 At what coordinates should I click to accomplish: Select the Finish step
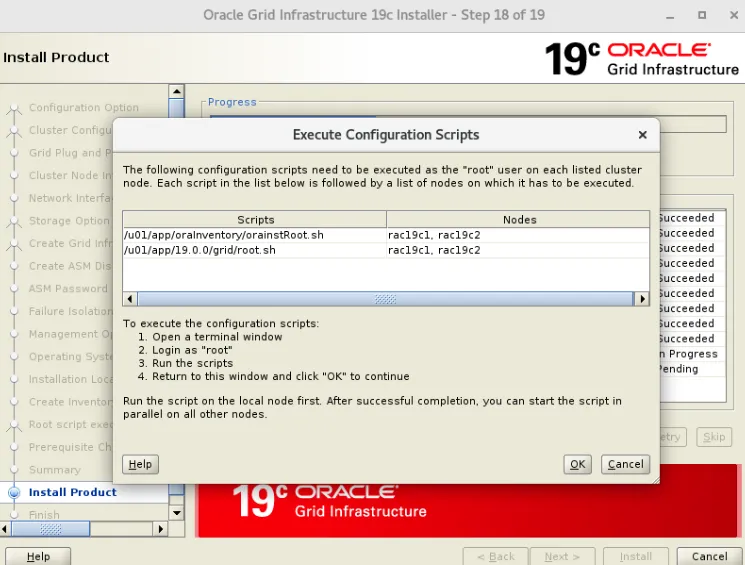pyautogui.click(x=44, y=515)
